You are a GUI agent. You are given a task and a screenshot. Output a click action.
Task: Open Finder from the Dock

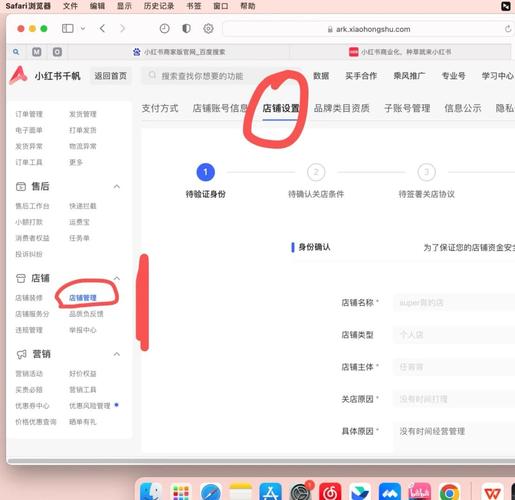pyautogui.click(x=151, y=492)
